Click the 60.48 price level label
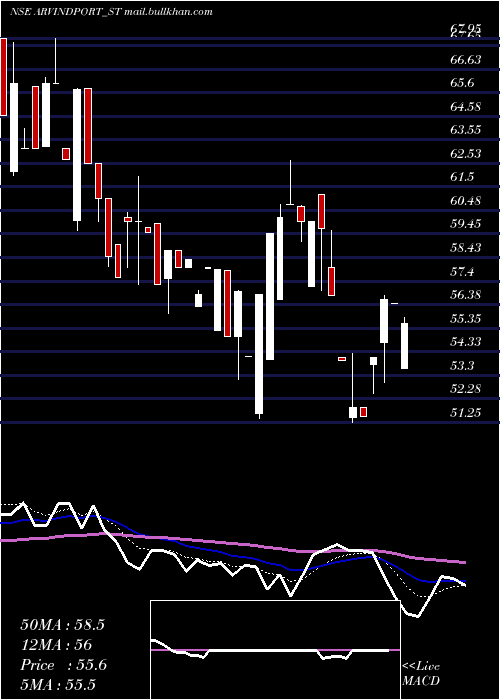The height and width of the screenshot is (700, 500). pos(466,201)
